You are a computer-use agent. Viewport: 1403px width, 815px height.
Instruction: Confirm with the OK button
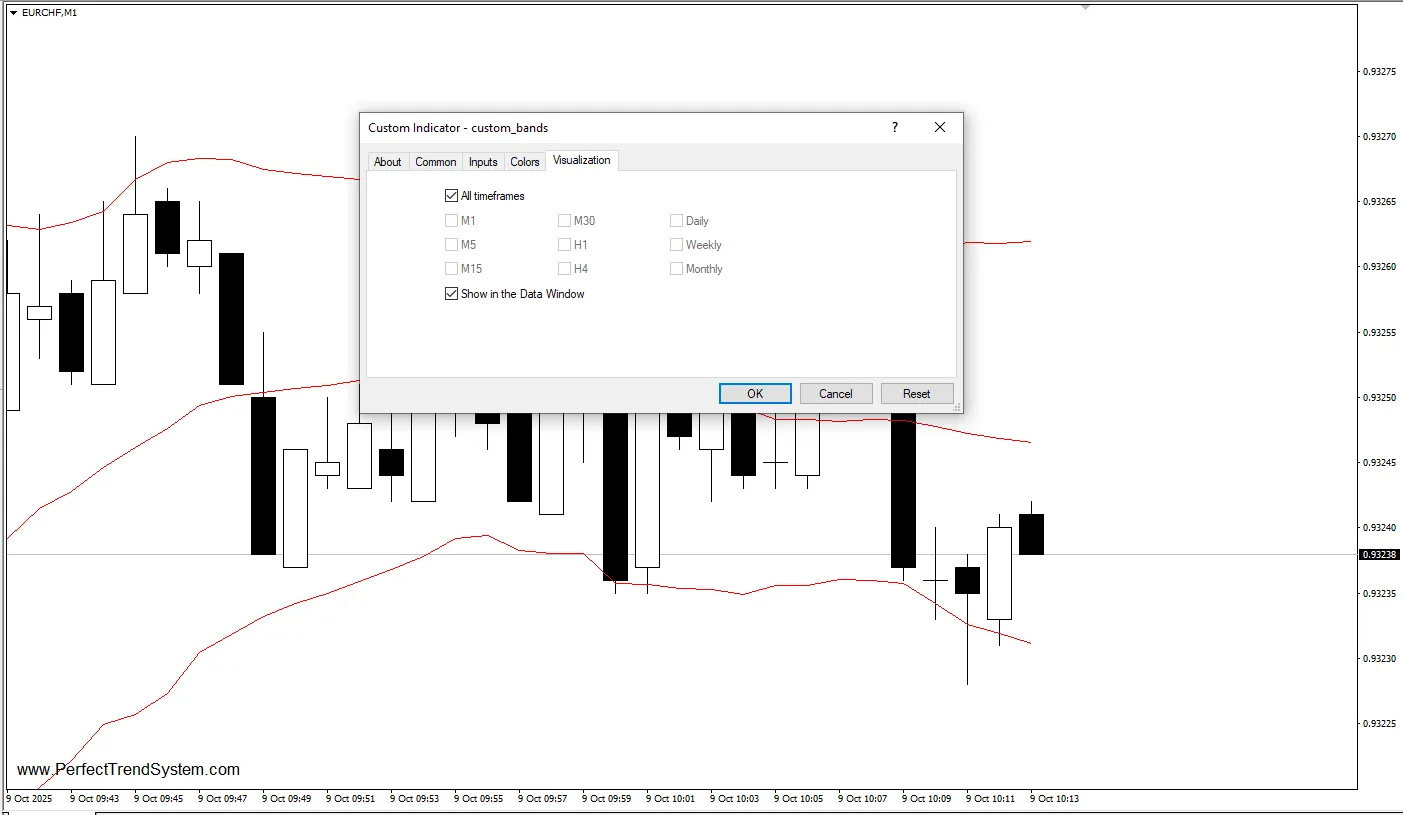tap(755, 394)
